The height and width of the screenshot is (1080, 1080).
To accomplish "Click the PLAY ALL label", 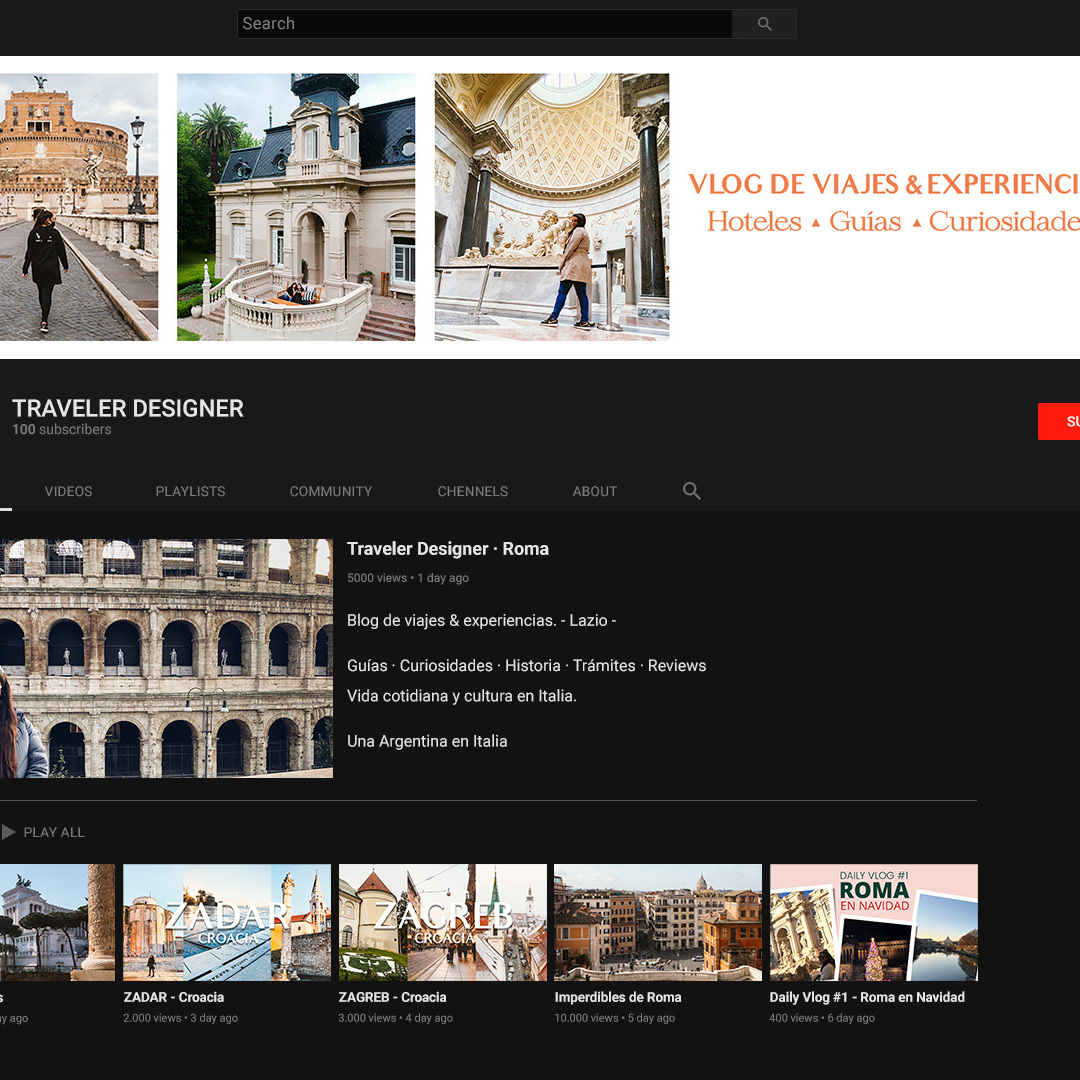I will (x=54, y=832).
